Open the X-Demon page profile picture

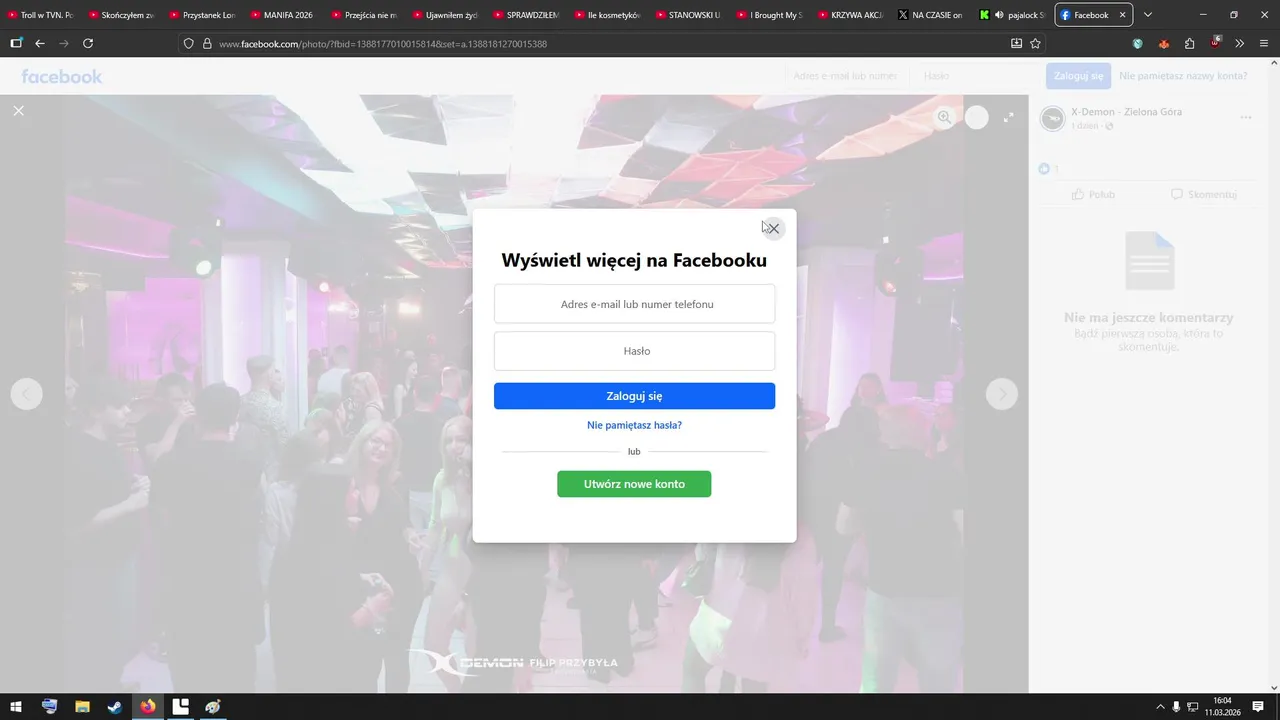(1052, 118)
